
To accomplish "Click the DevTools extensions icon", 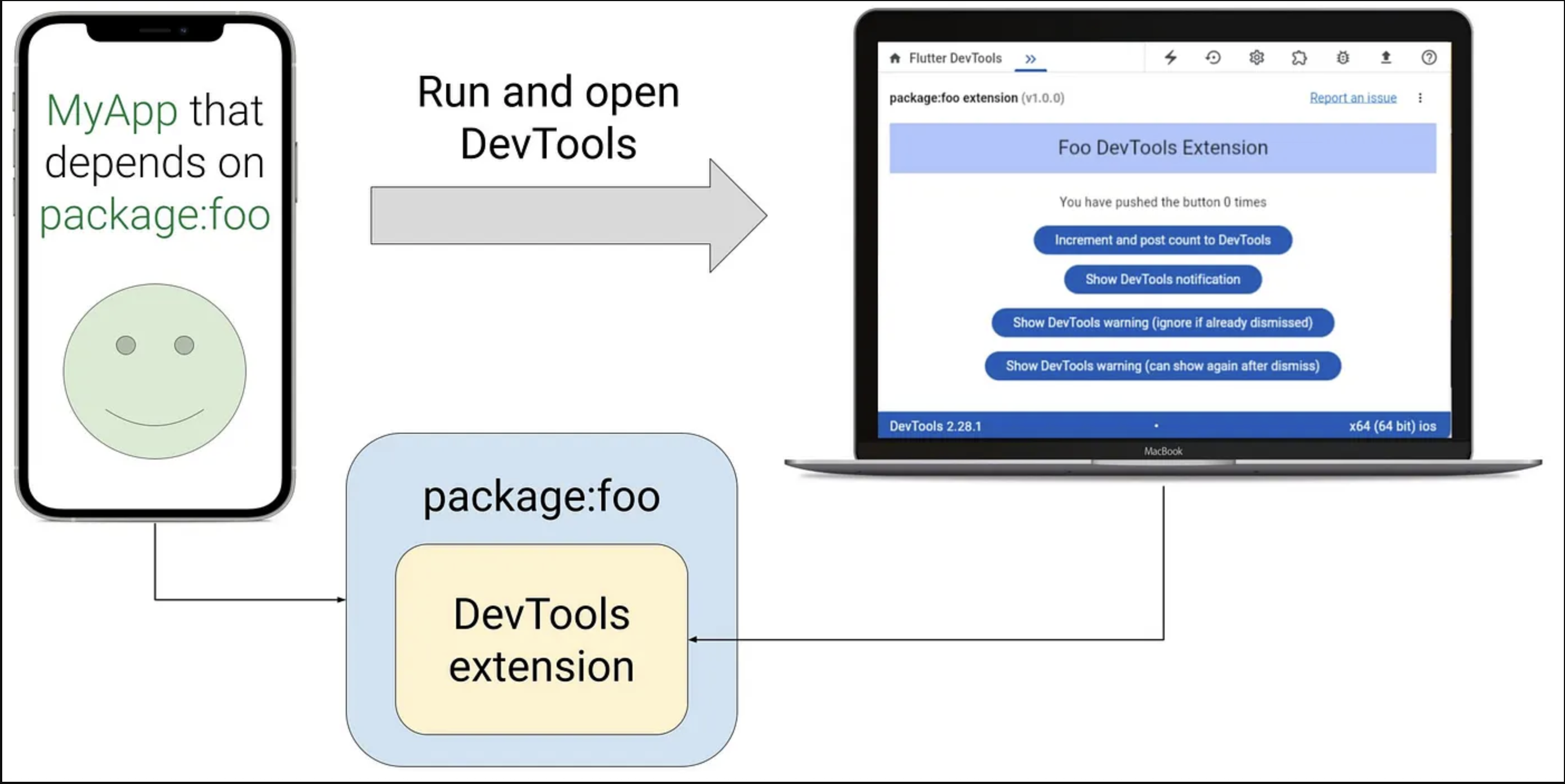I will click(x=1300, y=57).
